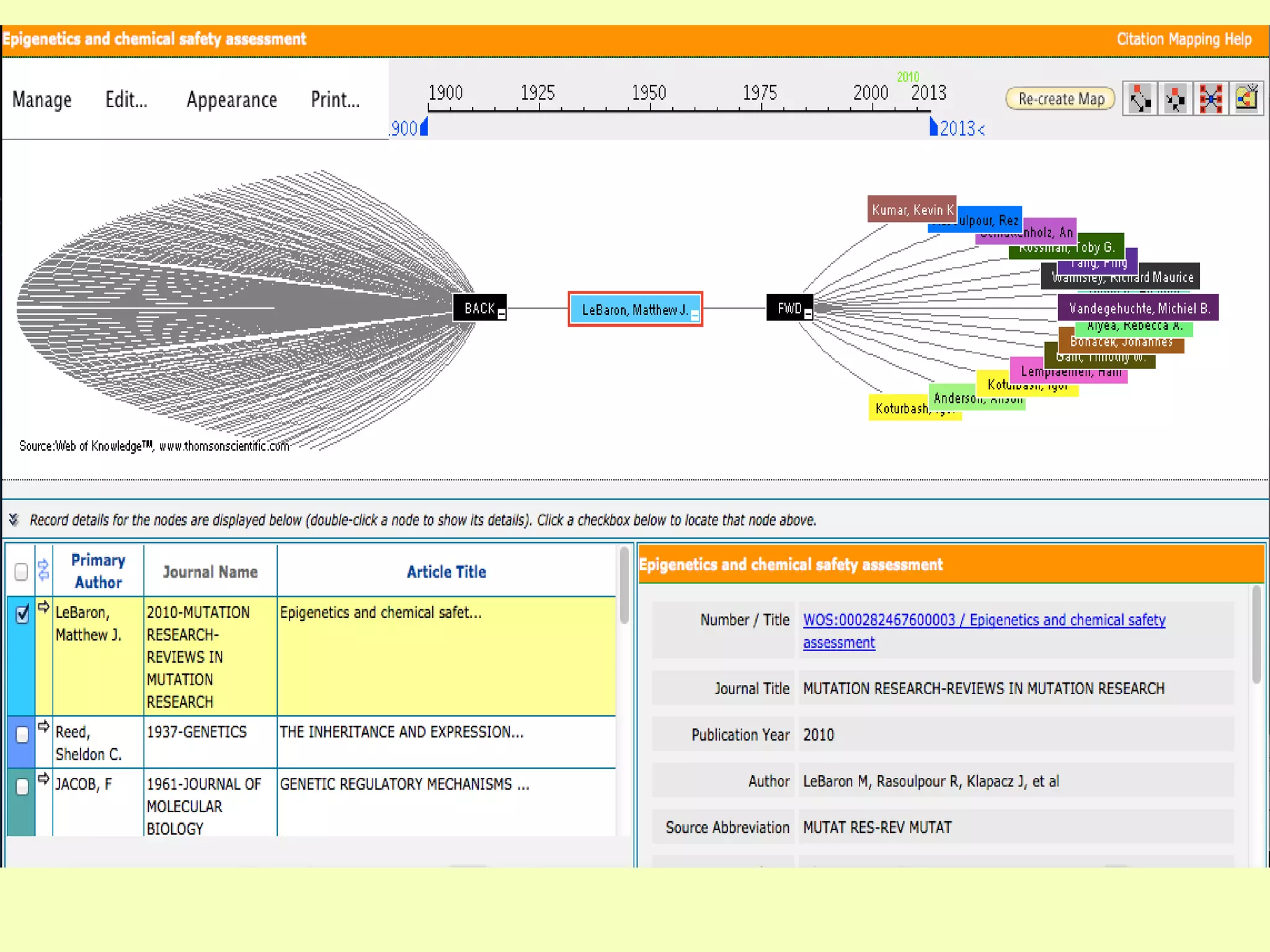Click the radial star layout icon
The height and width of the screenshot is (952, 1270).
click(x=1210, y=99)
